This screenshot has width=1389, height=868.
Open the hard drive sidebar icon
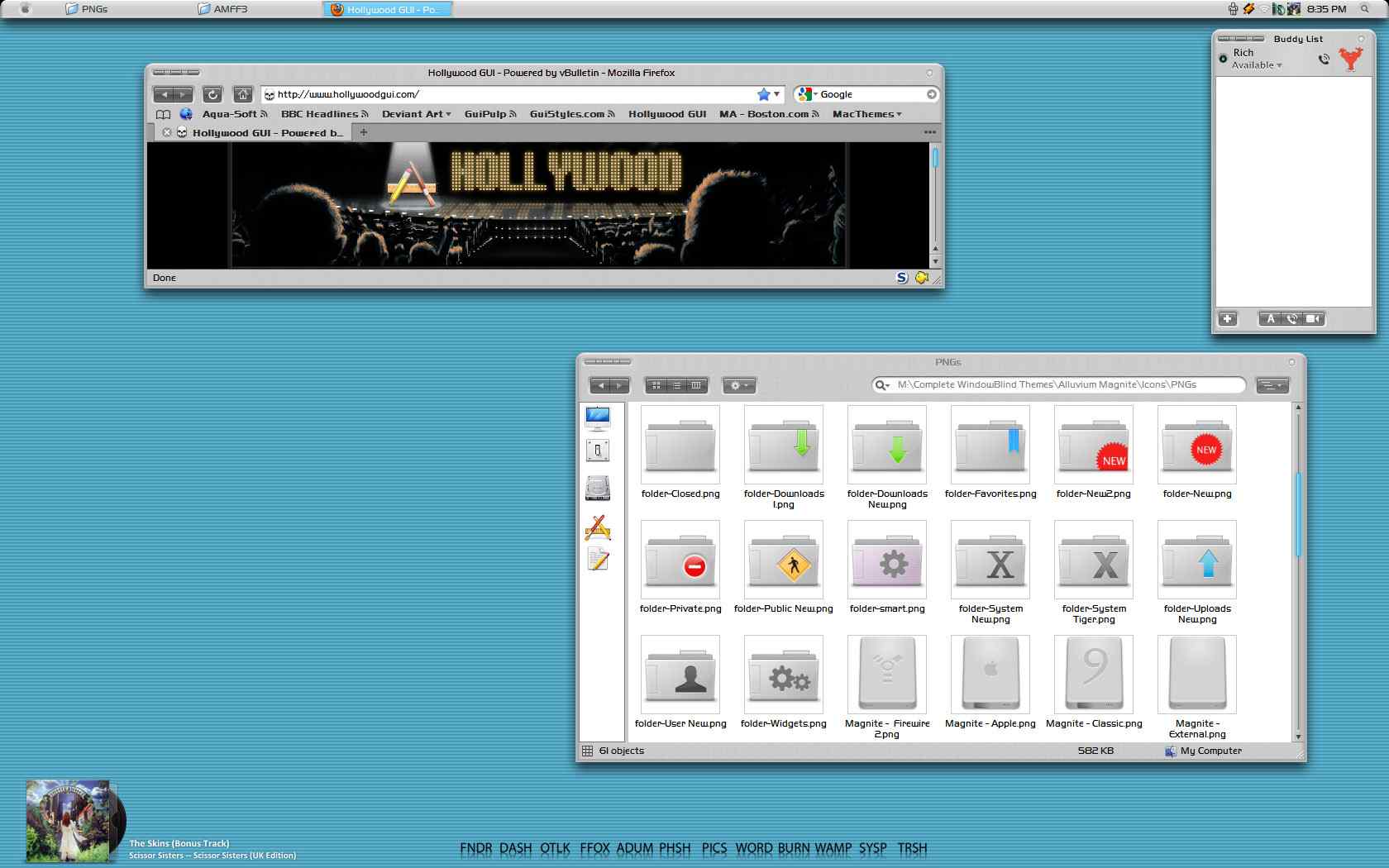click(x=598, y=489)
